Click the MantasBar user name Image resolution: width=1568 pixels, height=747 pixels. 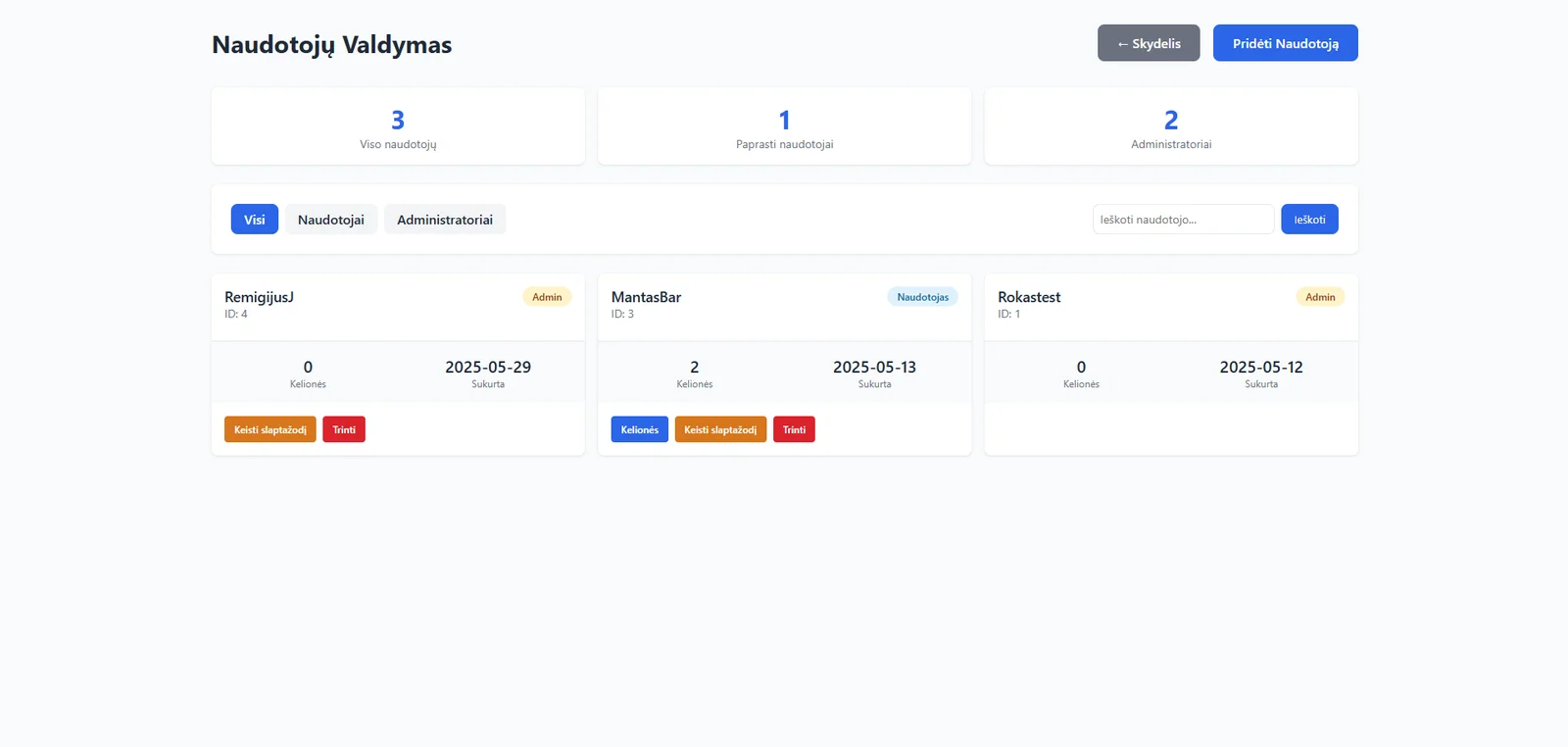point(646,297)
